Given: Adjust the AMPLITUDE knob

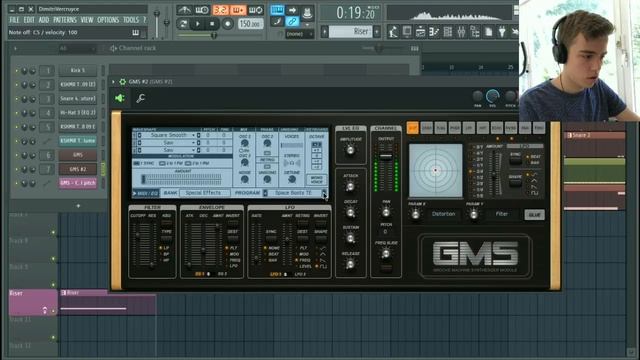Looking at the screenshot, I should 350,151.
